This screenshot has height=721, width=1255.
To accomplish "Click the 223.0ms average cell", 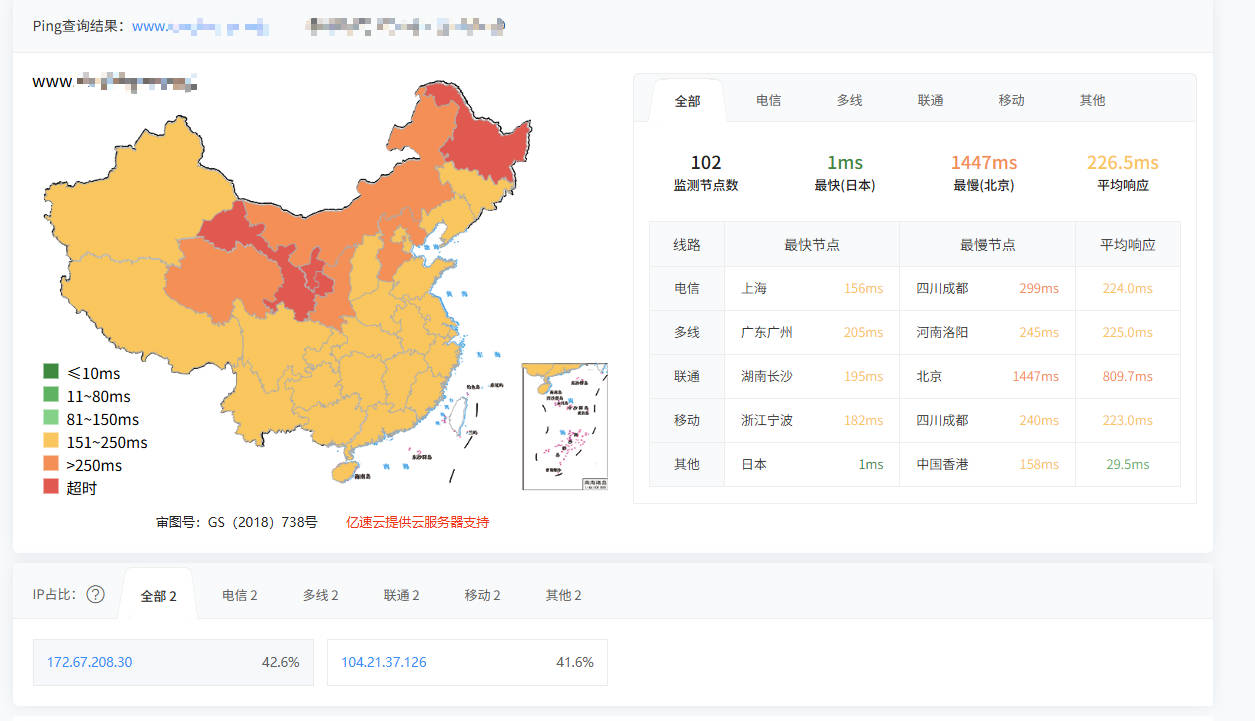I will 1127,420.
